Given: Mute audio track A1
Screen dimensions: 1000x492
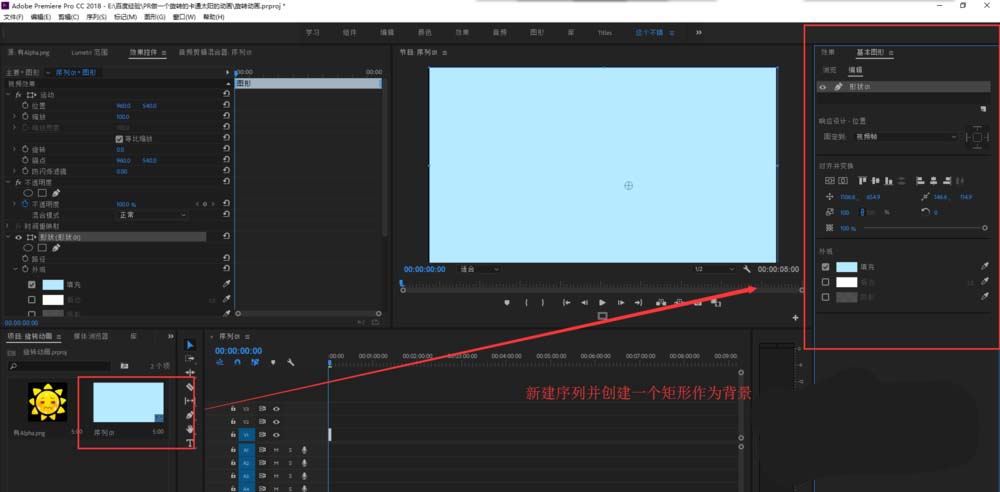Looking at the screenshot, I should [276, 451].
